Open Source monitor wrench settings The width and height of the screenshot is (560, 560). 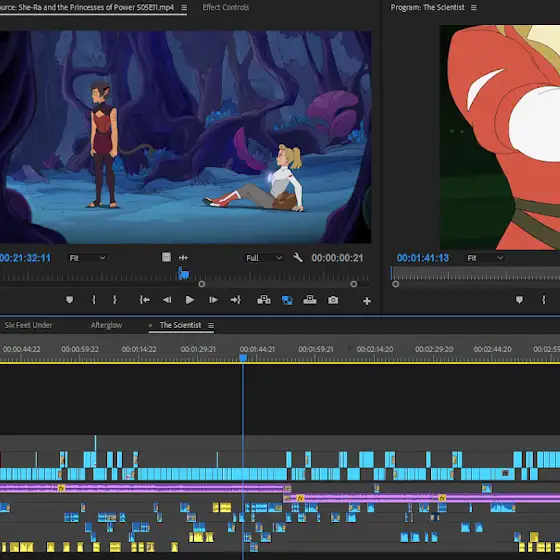click(x=298, y=258)
